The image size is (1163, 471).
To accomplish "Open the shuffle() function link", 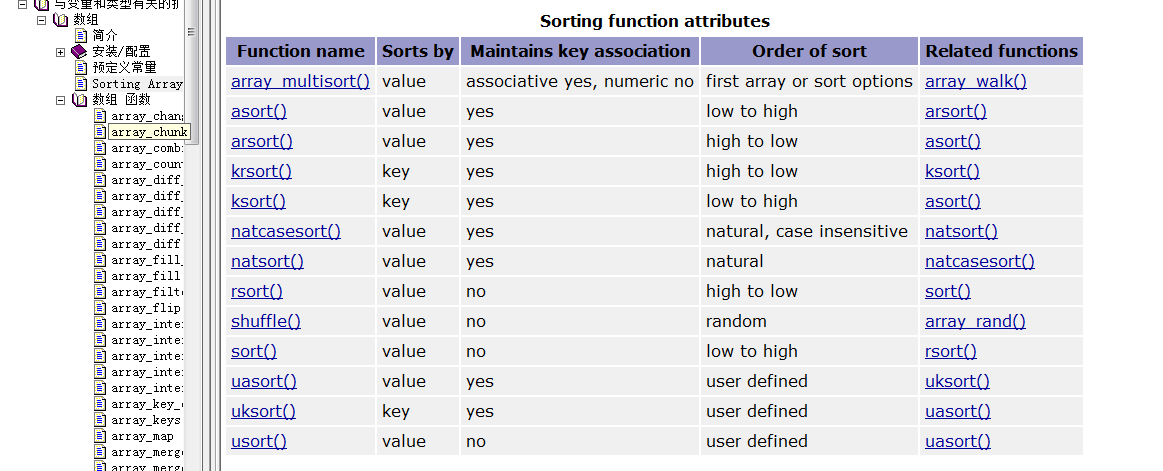I will tap(266, 321).
